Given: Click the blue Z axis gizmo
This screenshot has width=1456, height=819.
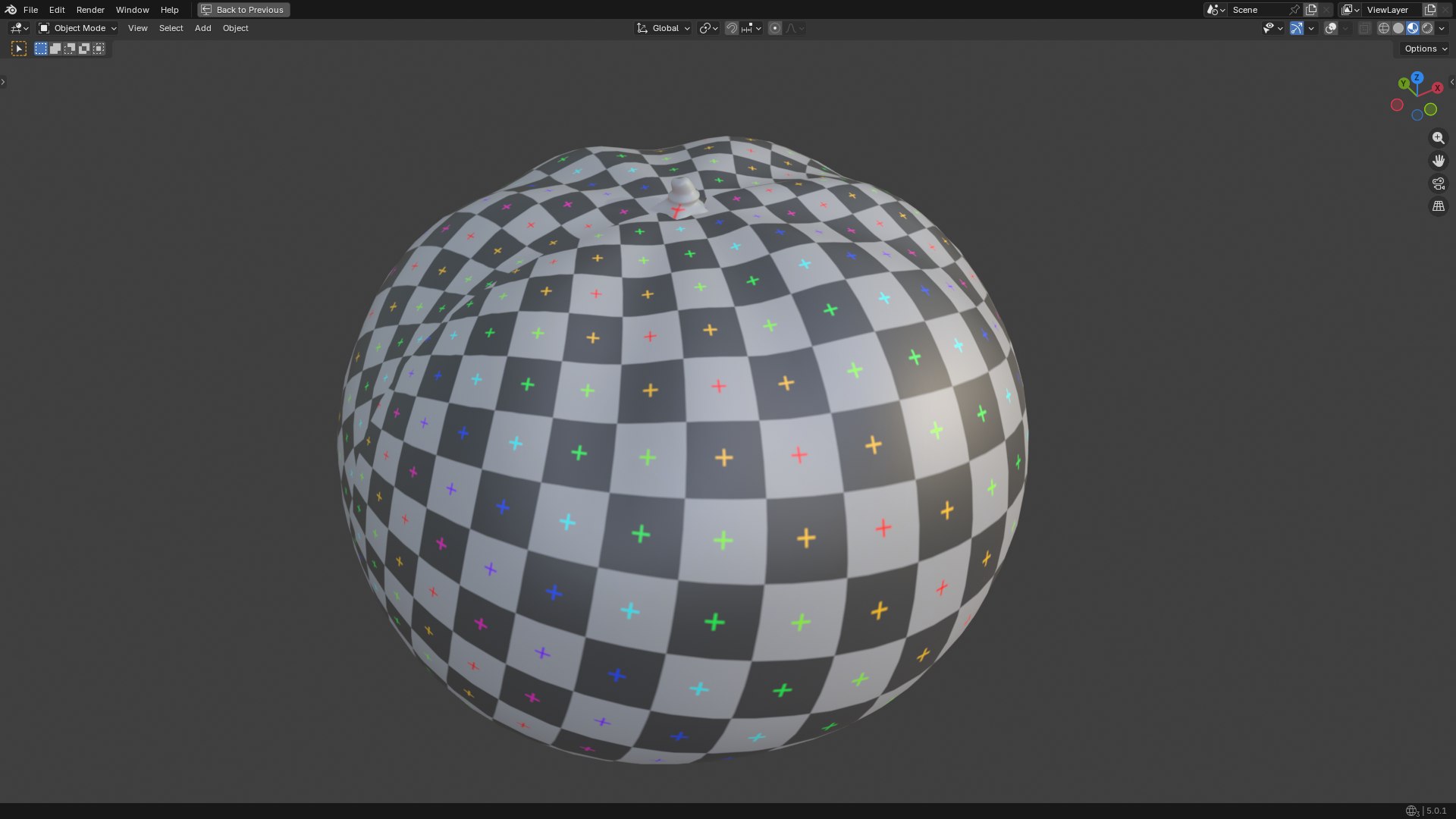Looking at the screenshot, I should [1417, 77].
